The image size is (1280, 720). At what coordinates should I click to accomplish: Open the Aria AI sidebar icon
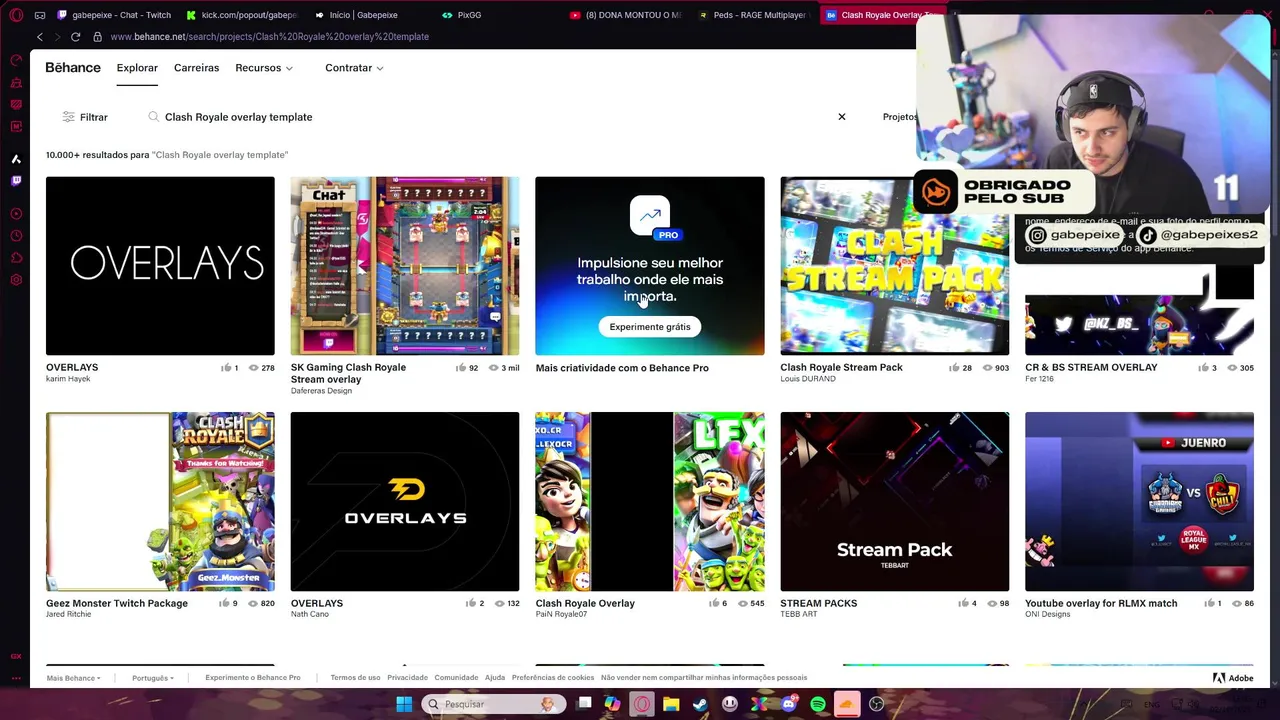16,159
